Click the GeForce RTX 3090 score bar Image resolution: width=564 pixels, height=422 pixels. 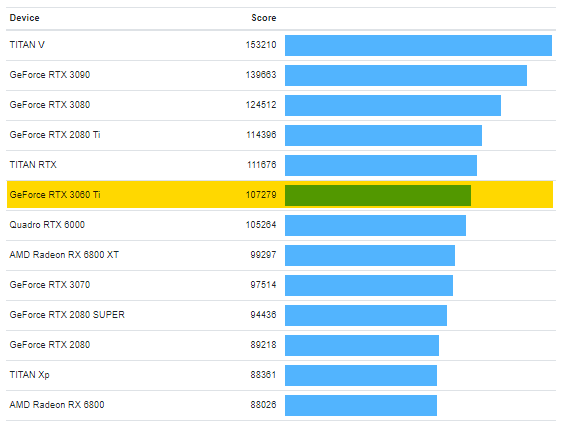coord(406,75)
